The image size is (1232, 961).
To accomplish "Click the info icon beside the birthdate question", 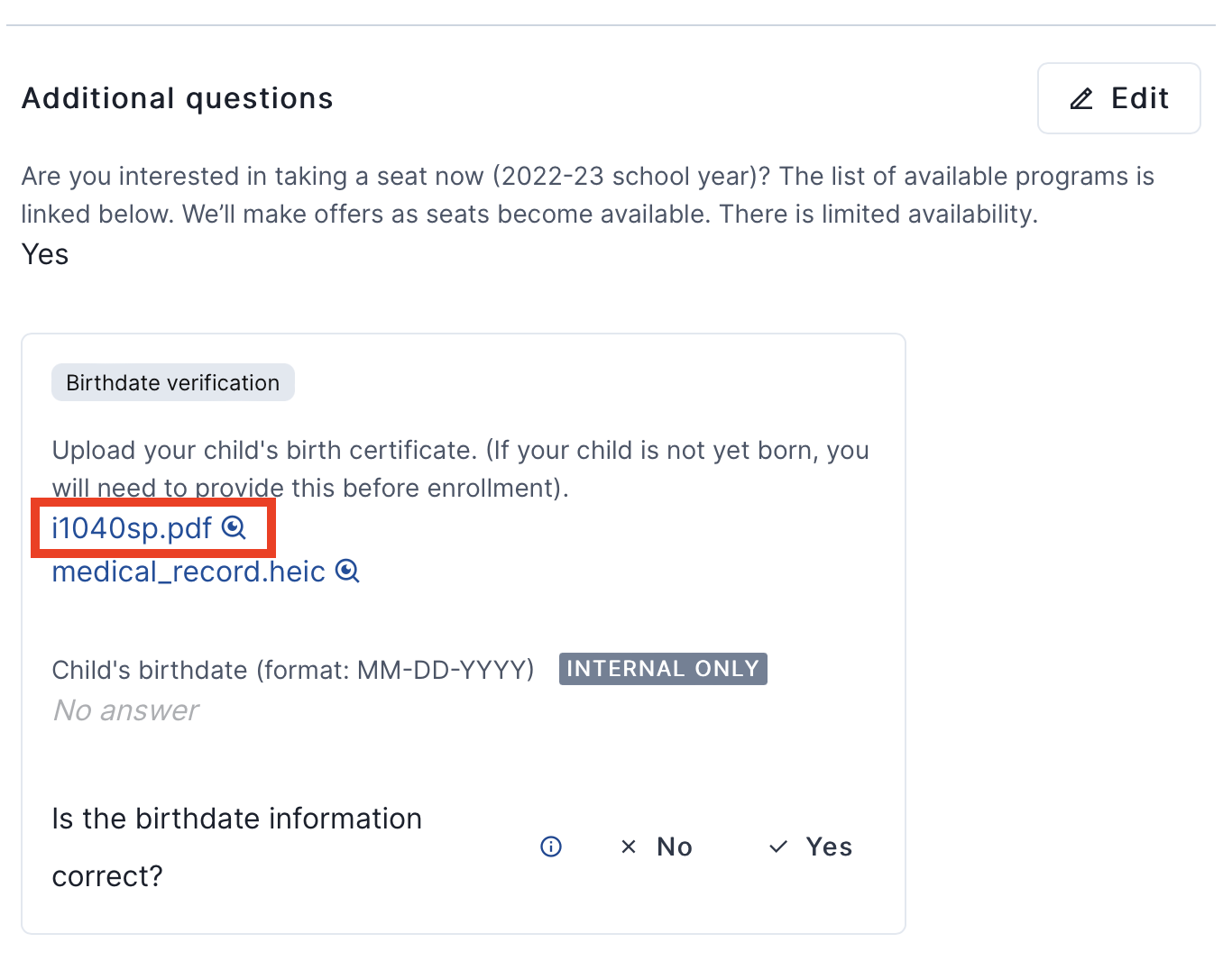I will tap(551, 847).
